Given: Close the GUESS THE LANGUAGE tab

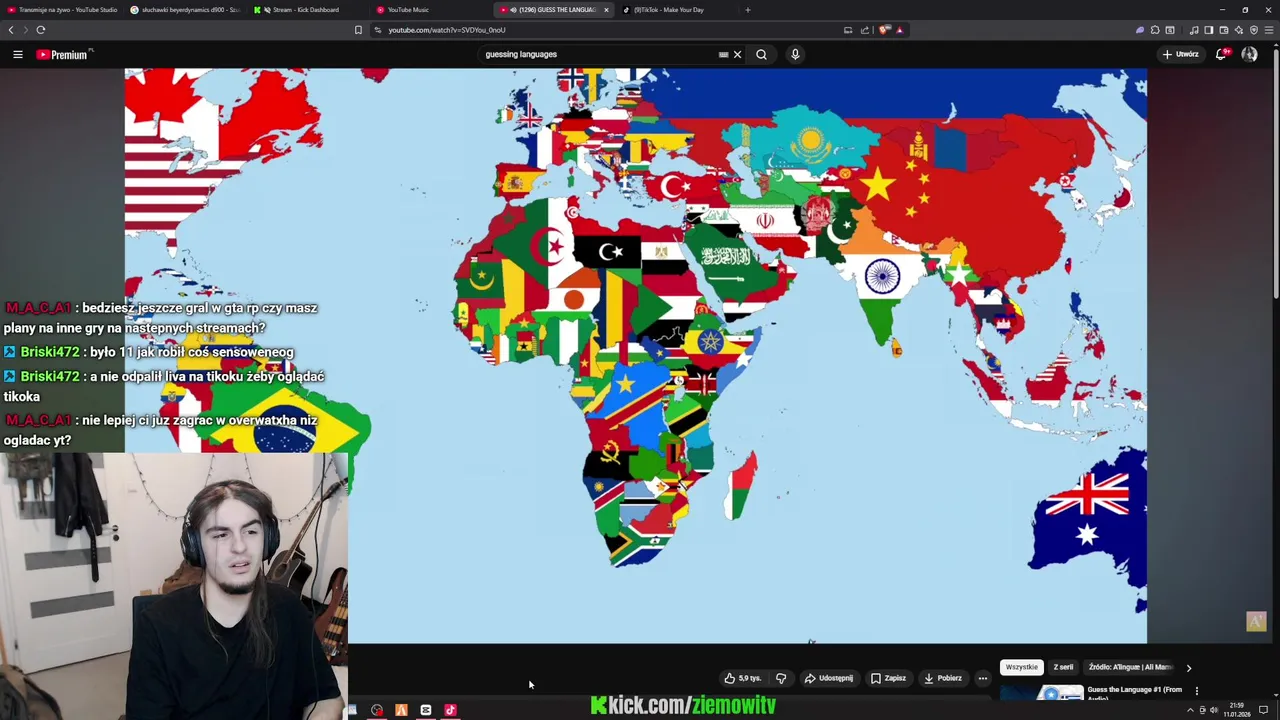Looking at the screenshot, I should click(605, 10).
